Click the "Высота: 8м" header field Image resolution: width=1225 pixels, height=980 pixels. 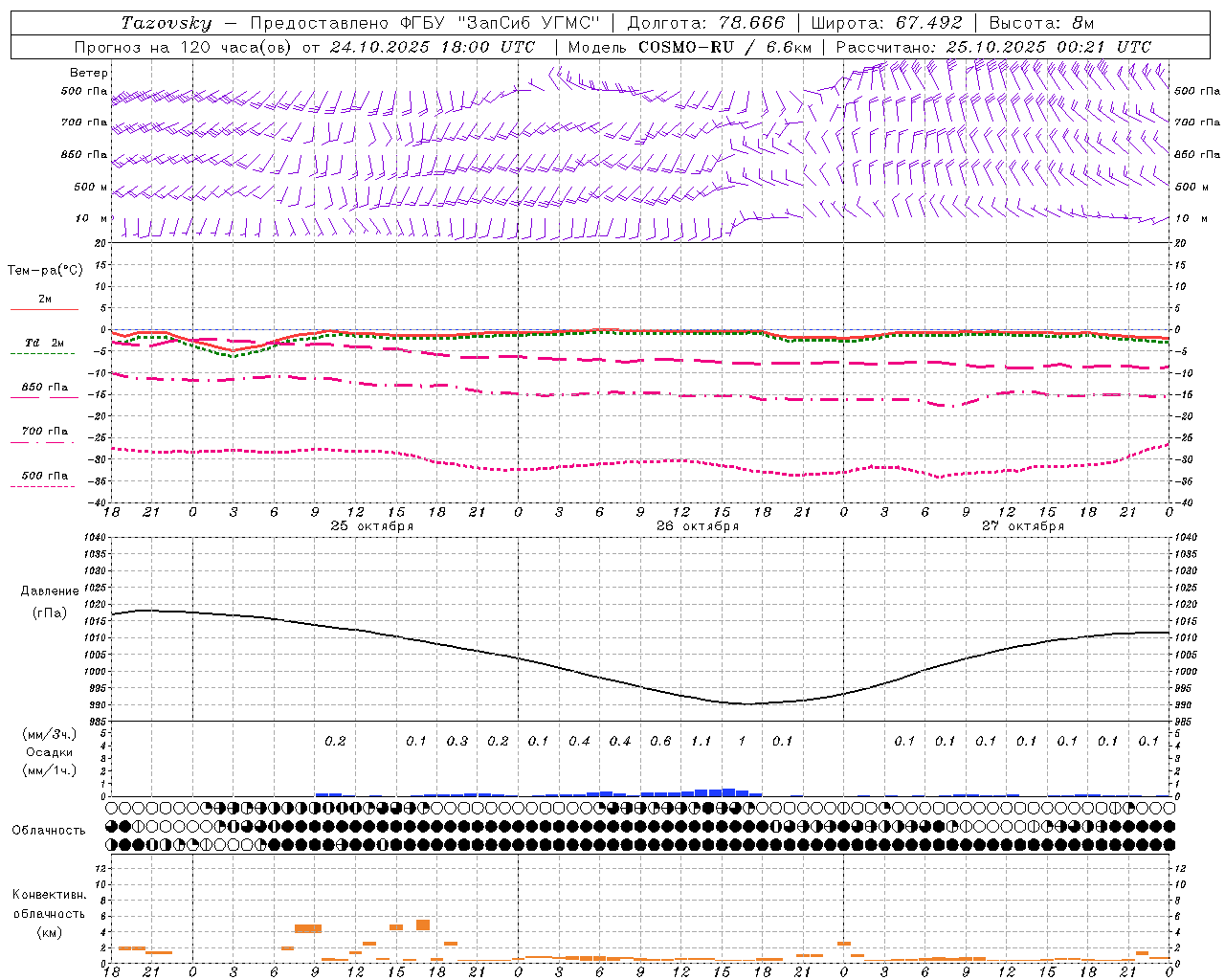1041,23
